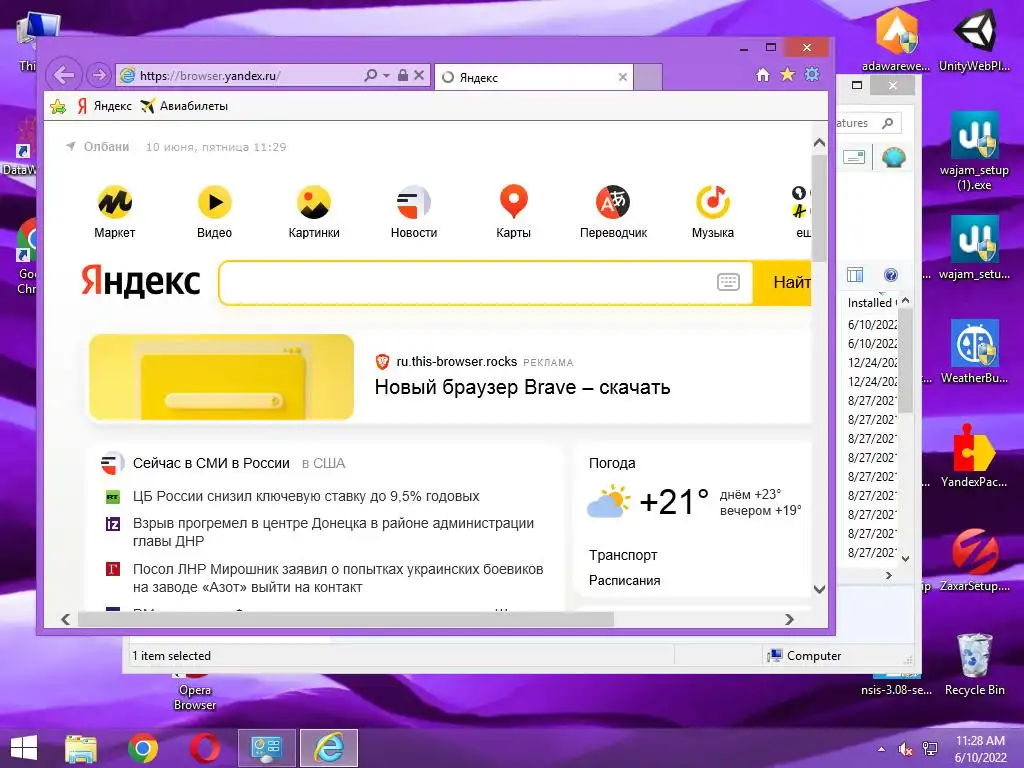
Task: Click horizontal scrollbar left arrow
Action: (65, 619)
